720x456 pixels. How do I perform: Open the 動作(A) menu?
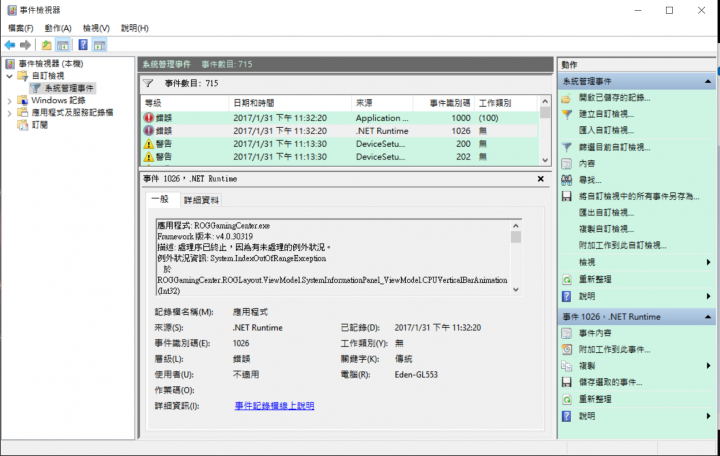click(x=58, y=28)
